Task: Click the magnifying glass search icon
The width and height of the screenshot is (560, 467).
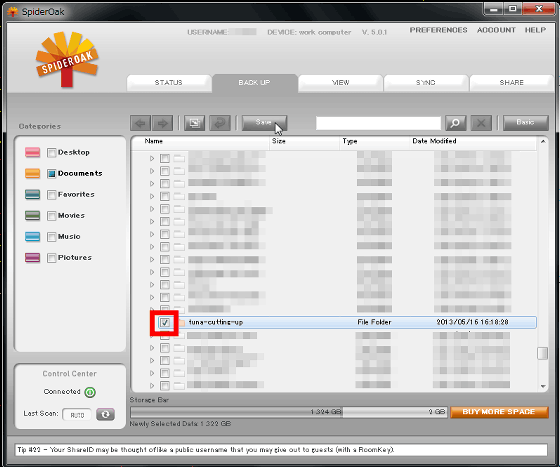Action: coord(455,123)
